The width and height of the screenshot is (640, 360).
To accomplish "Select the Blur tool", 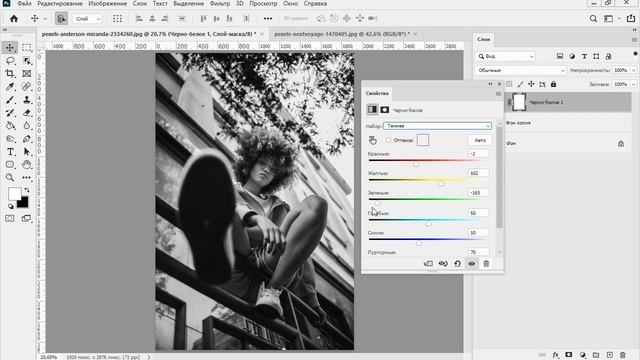I will click(27, 126).
